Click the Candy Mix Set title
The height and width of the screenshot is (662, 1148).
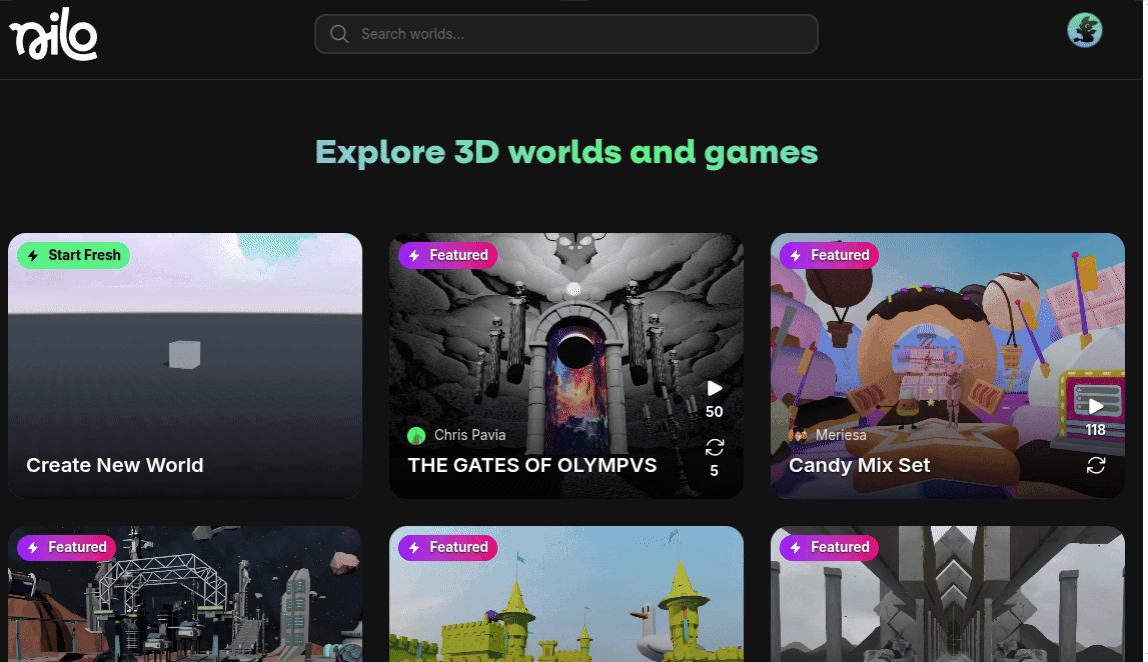click(860, 465)
